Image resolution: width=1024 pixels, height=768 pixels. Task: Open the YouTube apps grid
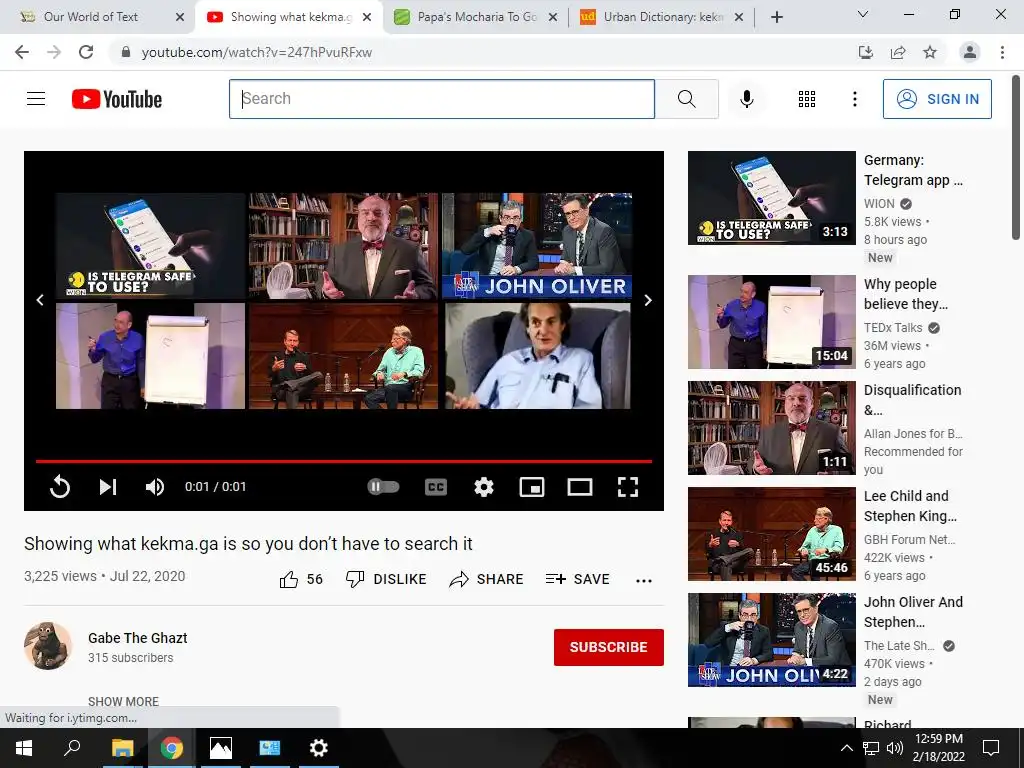[x=807, y=99]
